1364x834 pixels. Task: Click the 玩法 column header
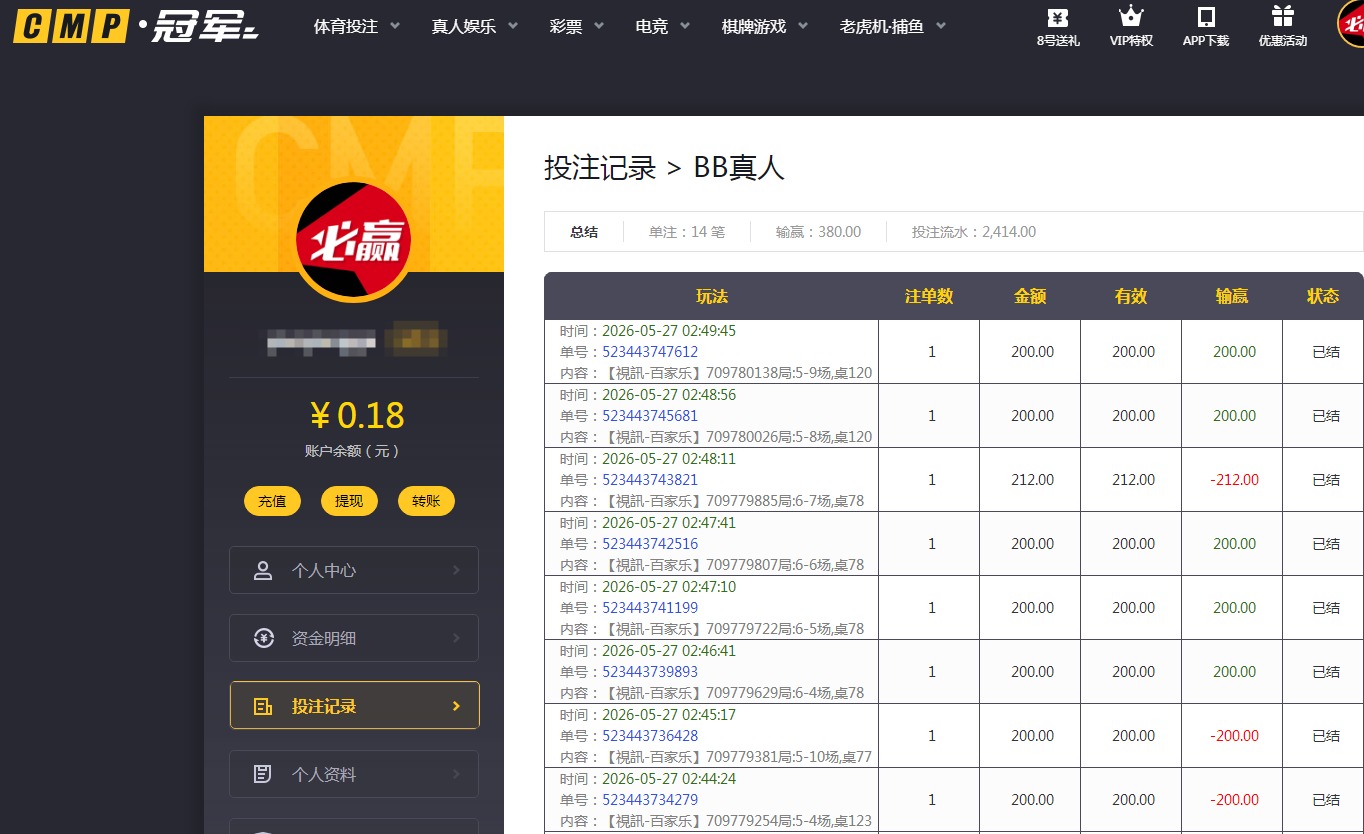click(x=712, y=296)
